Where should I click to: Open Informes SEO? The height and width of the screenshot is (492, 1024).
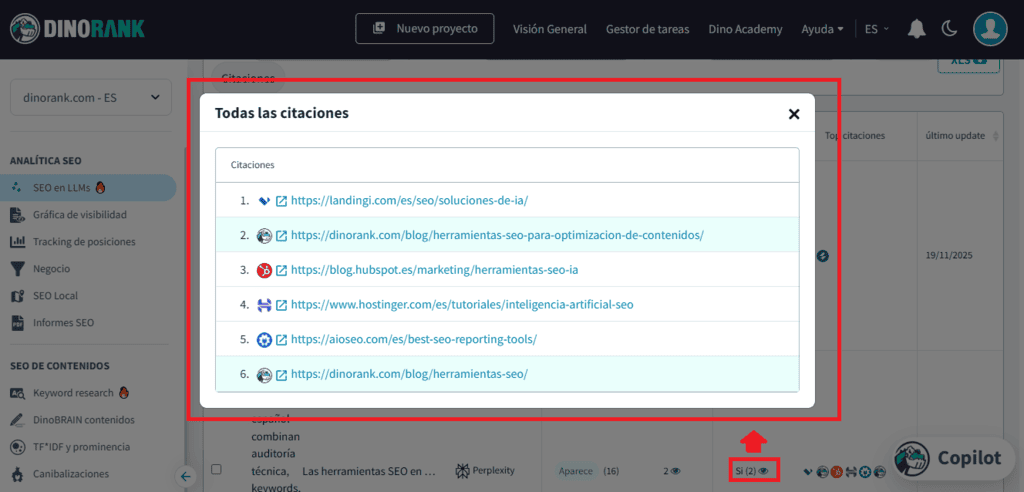pyautogui.click(x=63, y=323)
